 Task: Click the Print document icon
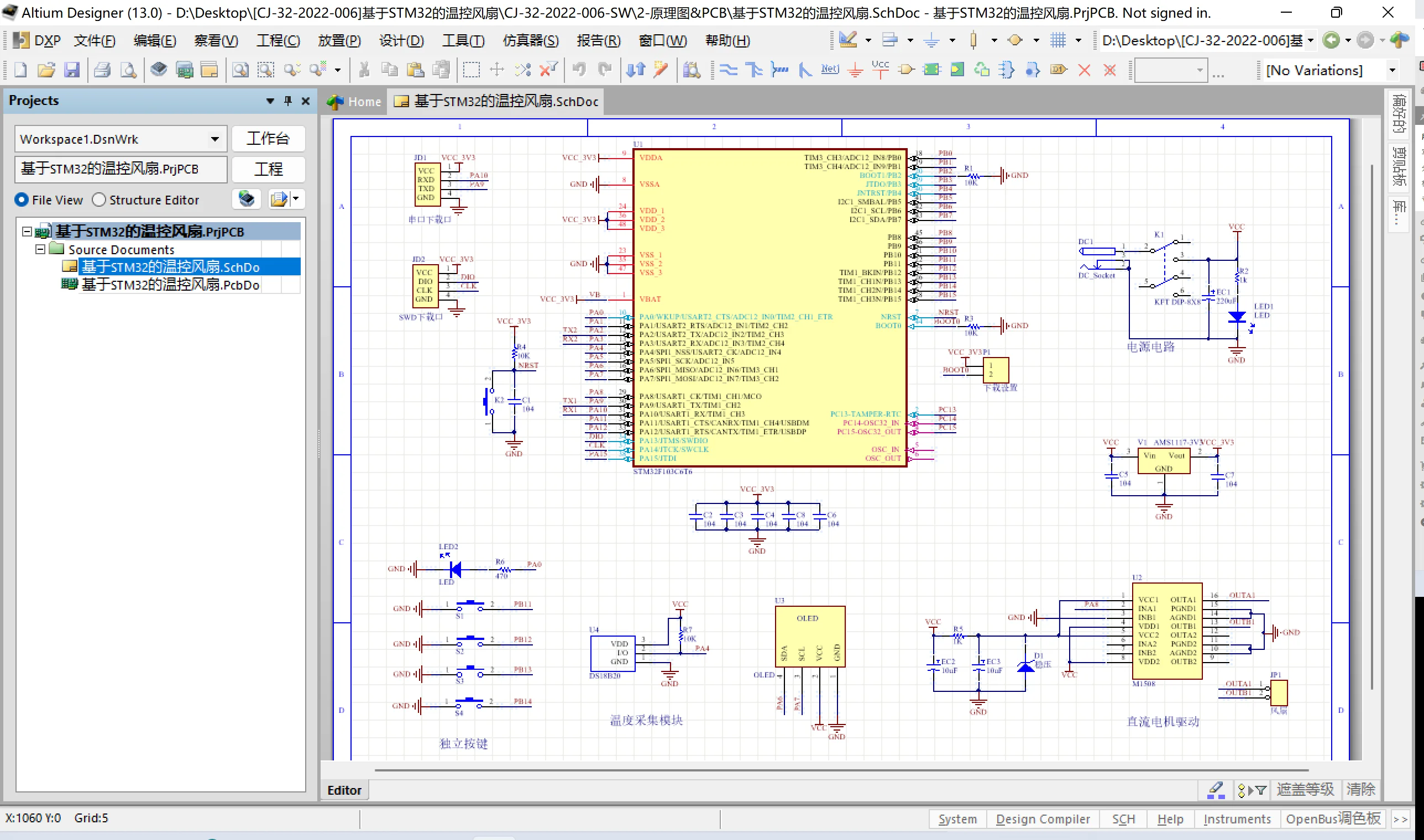point(102,70)
